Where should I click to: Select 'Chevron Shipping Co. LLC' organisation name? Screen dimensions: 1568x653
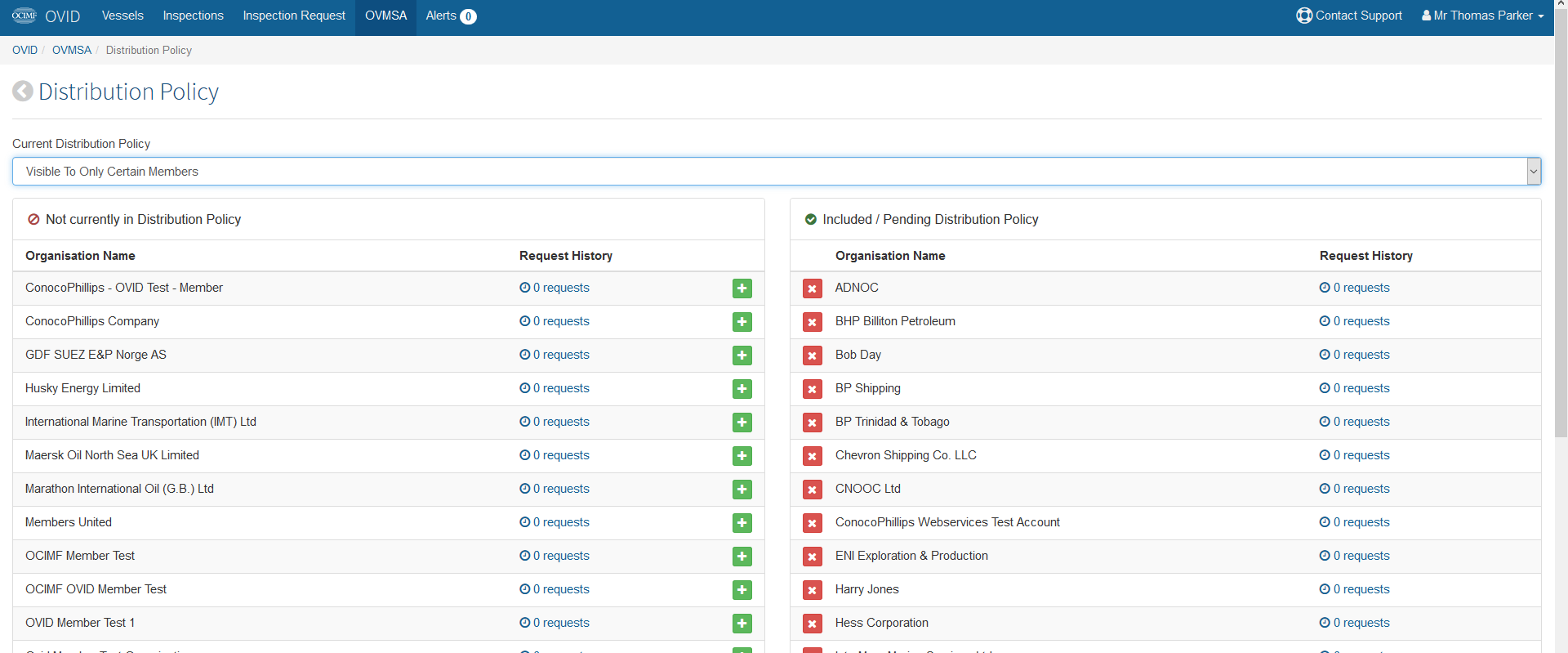tap(906, 455)
